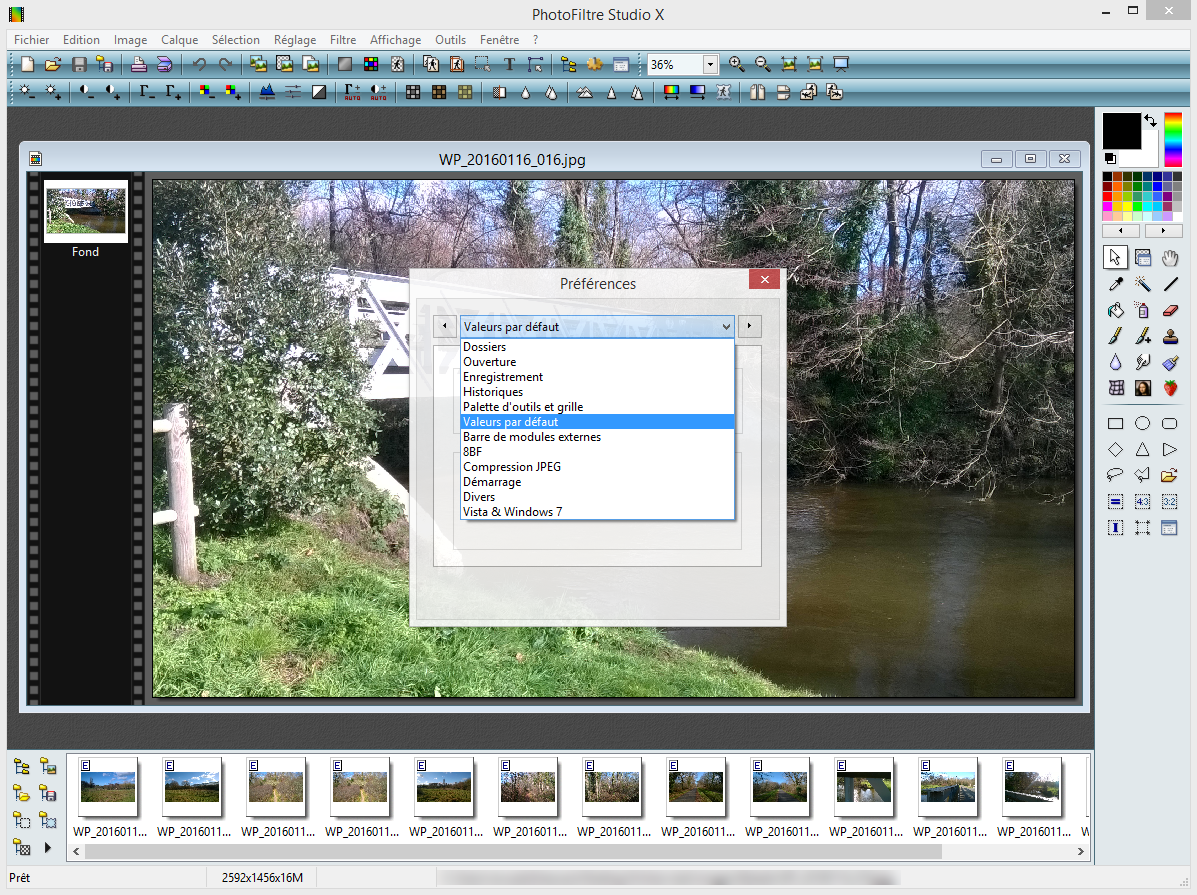Click the Fond layer thumbnail
This screenshot has width=1197, height=895.
[85, 211]
